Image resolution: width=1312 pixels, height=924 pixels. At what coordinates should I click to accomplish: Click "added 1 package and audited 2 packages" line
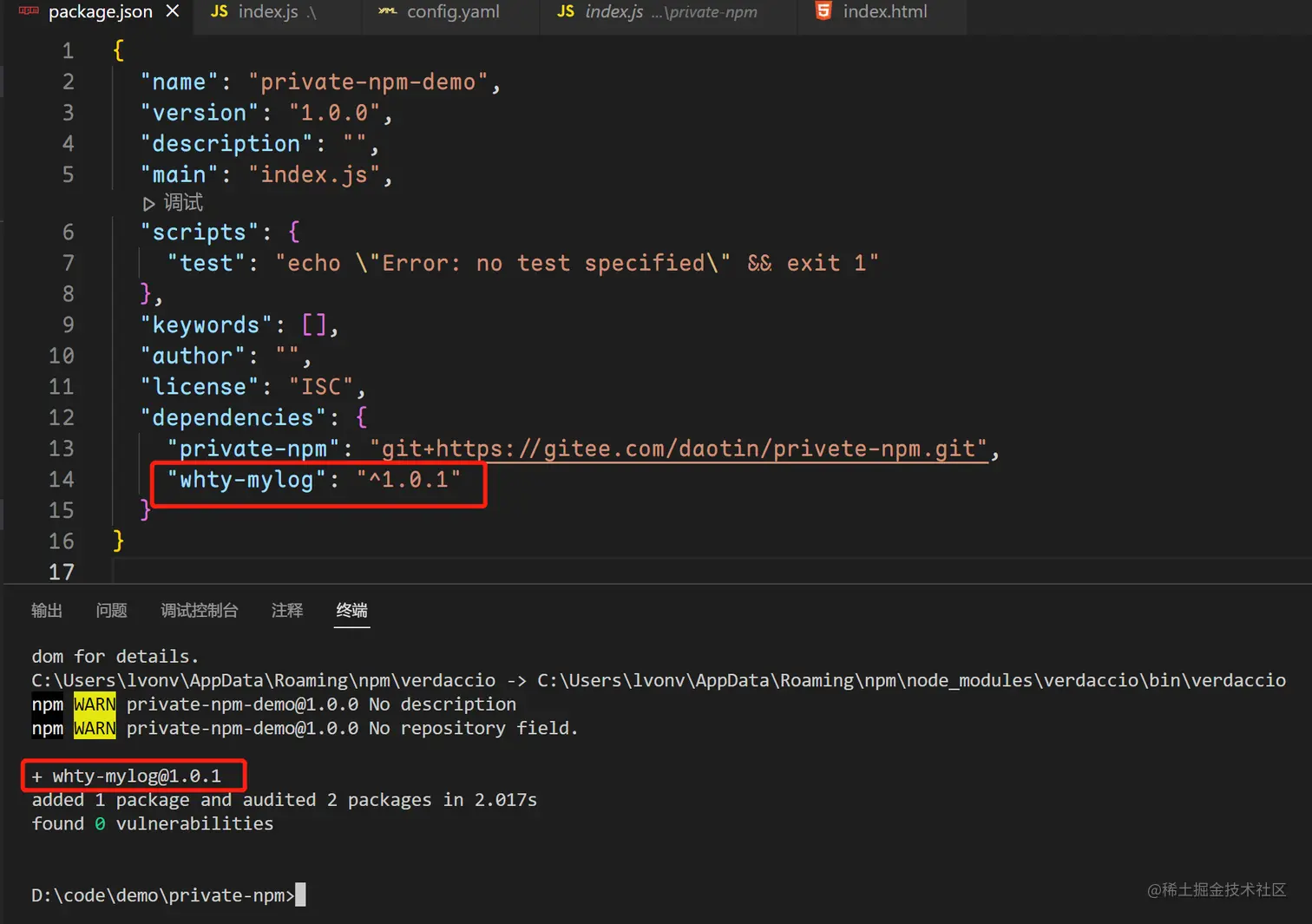click(x=285, y=800)
